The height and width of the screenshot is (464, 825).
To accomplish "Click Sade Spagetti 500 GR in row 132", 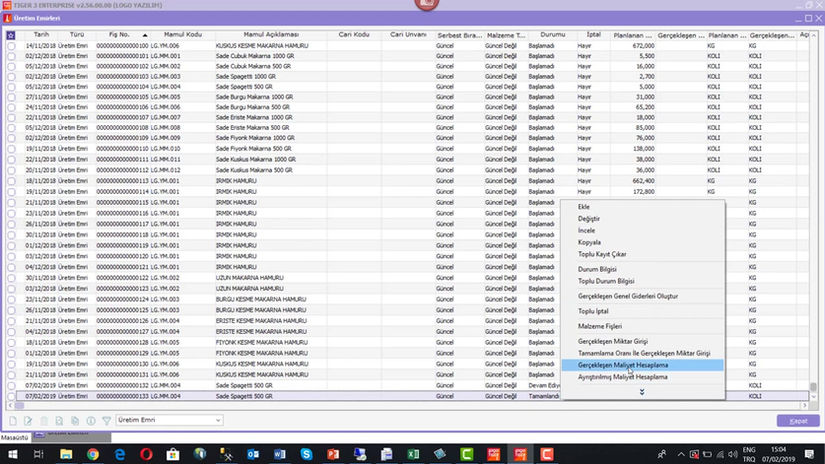I will coord(244,386).
